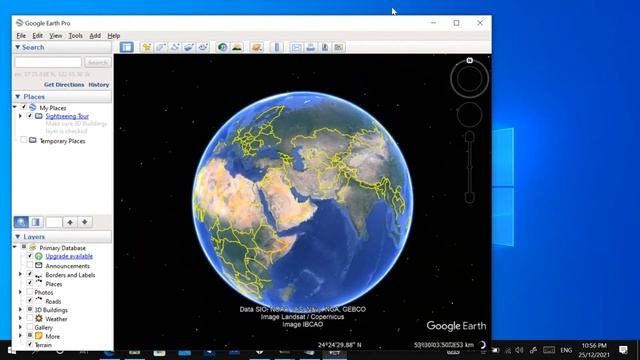
Task: Select the Add Path tool
Action: pyautogui.click(x=175, y=47)
